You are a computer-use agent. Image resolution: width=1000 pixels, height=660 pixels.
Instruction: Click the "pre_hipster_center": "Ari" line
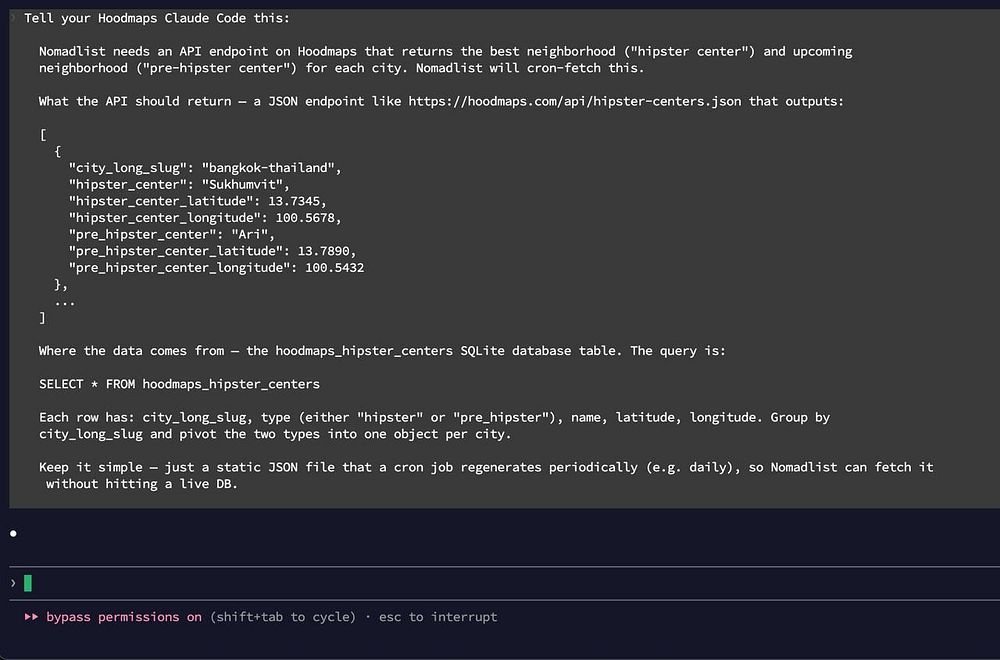pos(172,234)
